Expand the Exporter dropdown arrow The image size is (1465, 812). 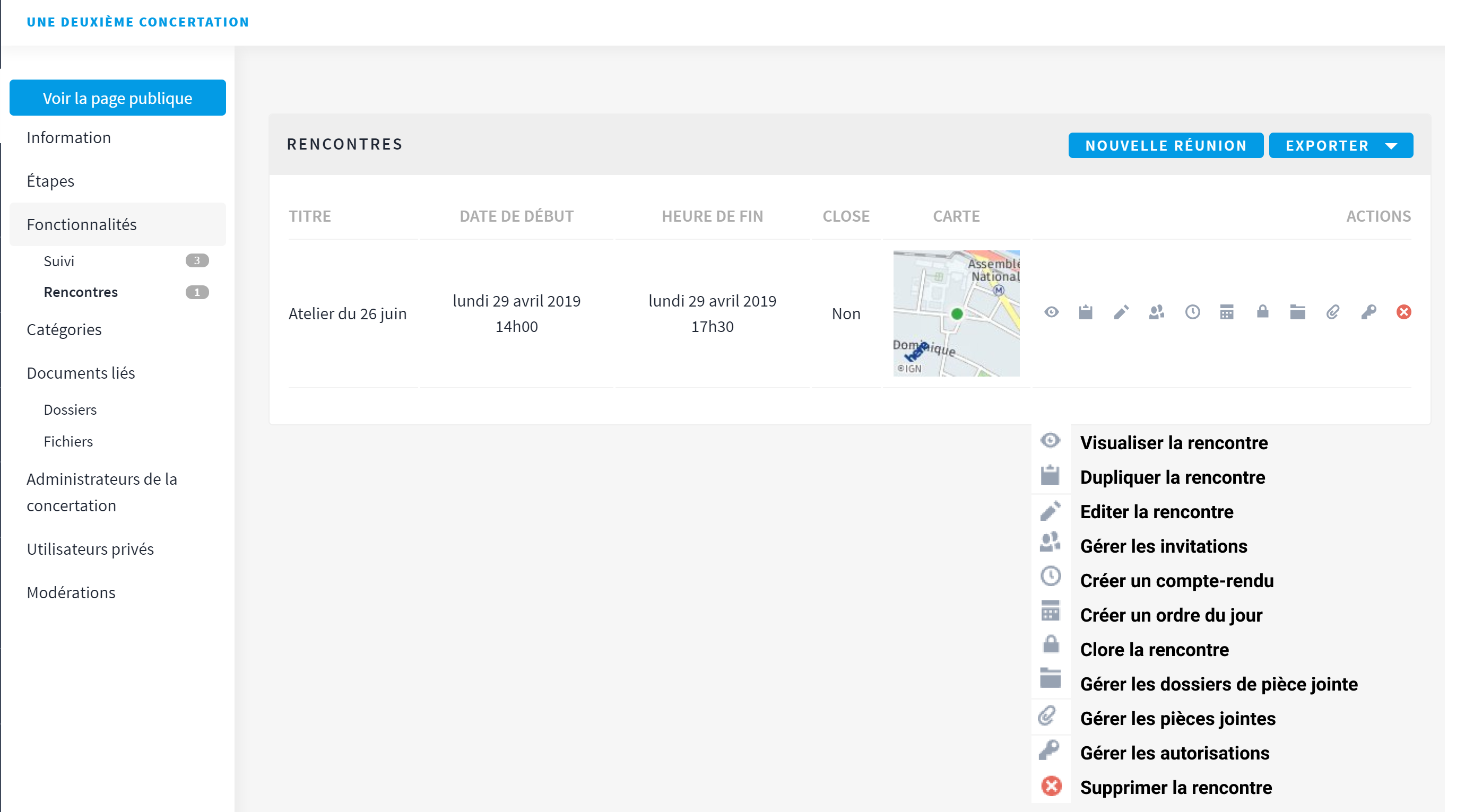(1391, 145)
